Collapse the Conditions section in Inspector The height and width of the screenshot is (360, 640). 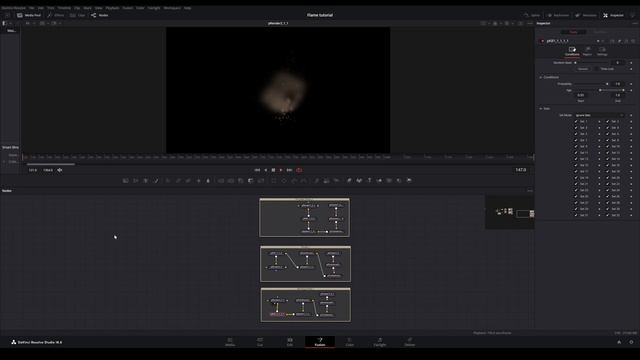541,77
